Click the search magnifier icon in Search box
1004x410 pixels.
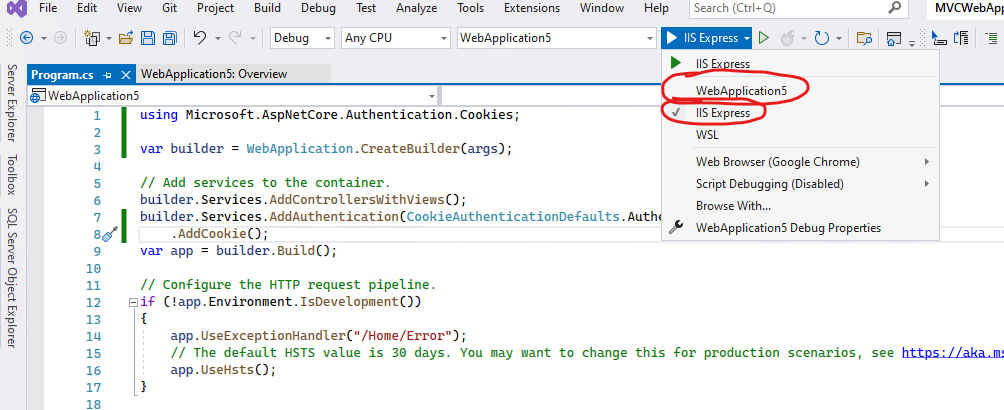[x=895, y=8]
